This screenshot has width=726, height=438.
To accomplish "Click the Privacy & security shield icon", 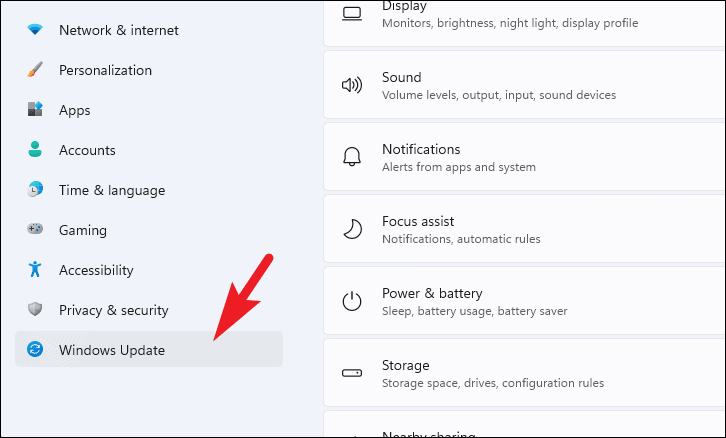I will click(x=35, y=309).
